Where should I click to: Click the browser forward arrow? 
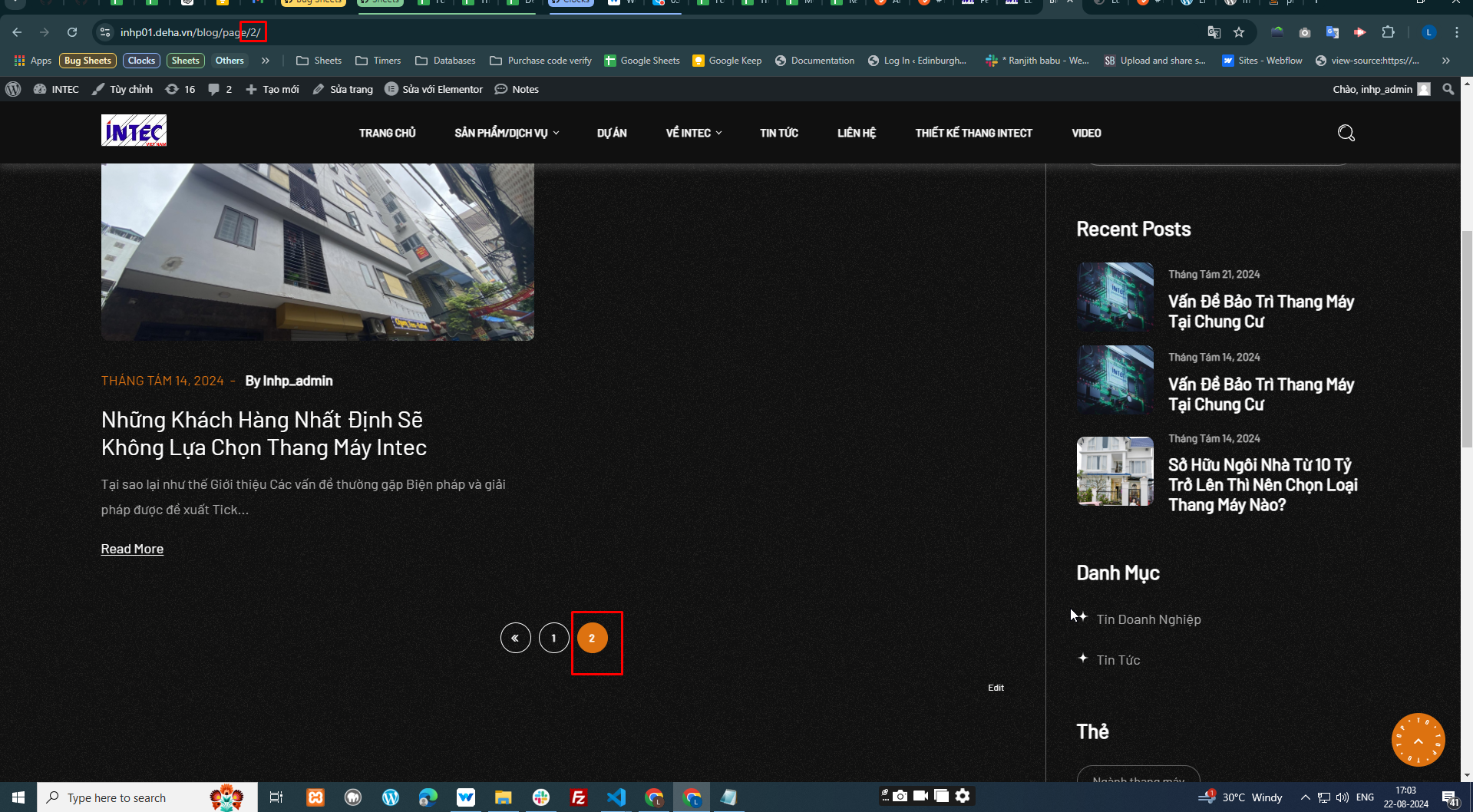[45, 32]
